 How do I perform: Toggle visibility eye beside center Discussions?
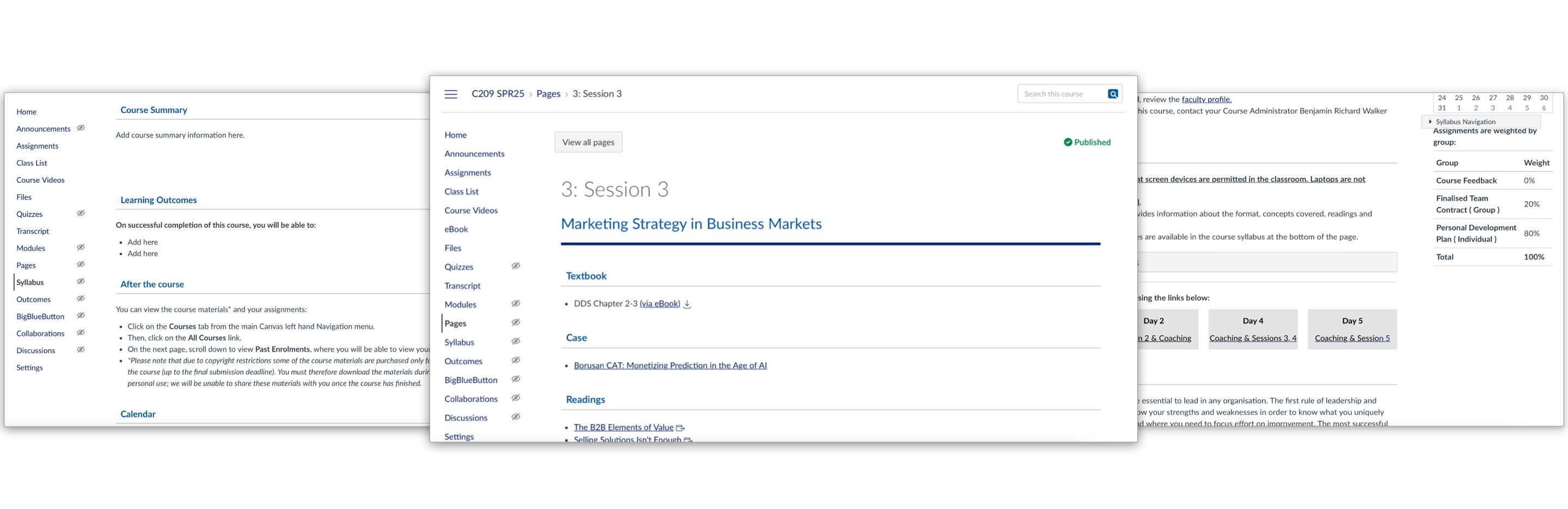point(516,417)
